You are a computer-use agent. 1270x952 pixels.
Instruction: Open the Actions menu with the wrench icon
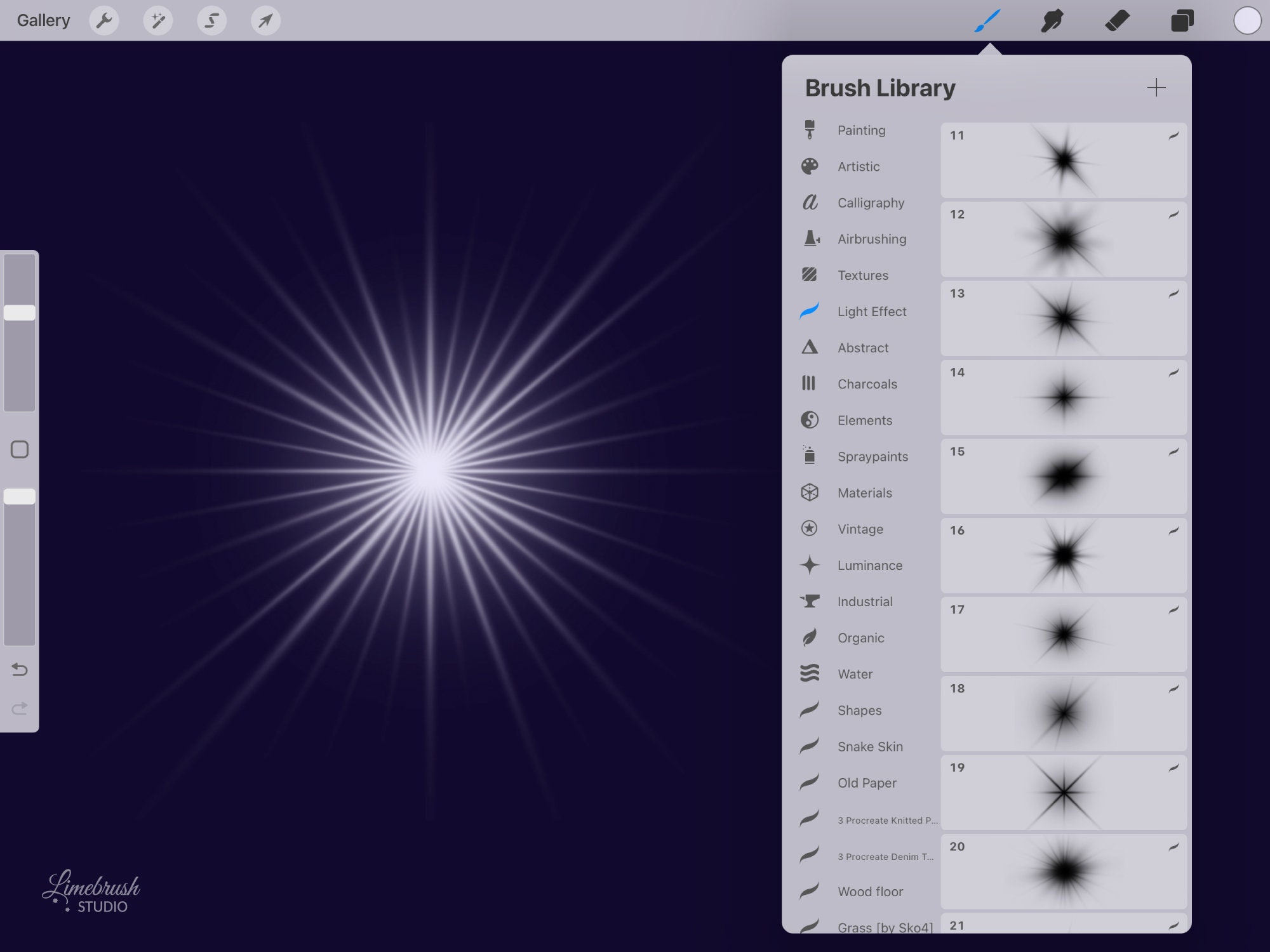click(x=105, y=20)
